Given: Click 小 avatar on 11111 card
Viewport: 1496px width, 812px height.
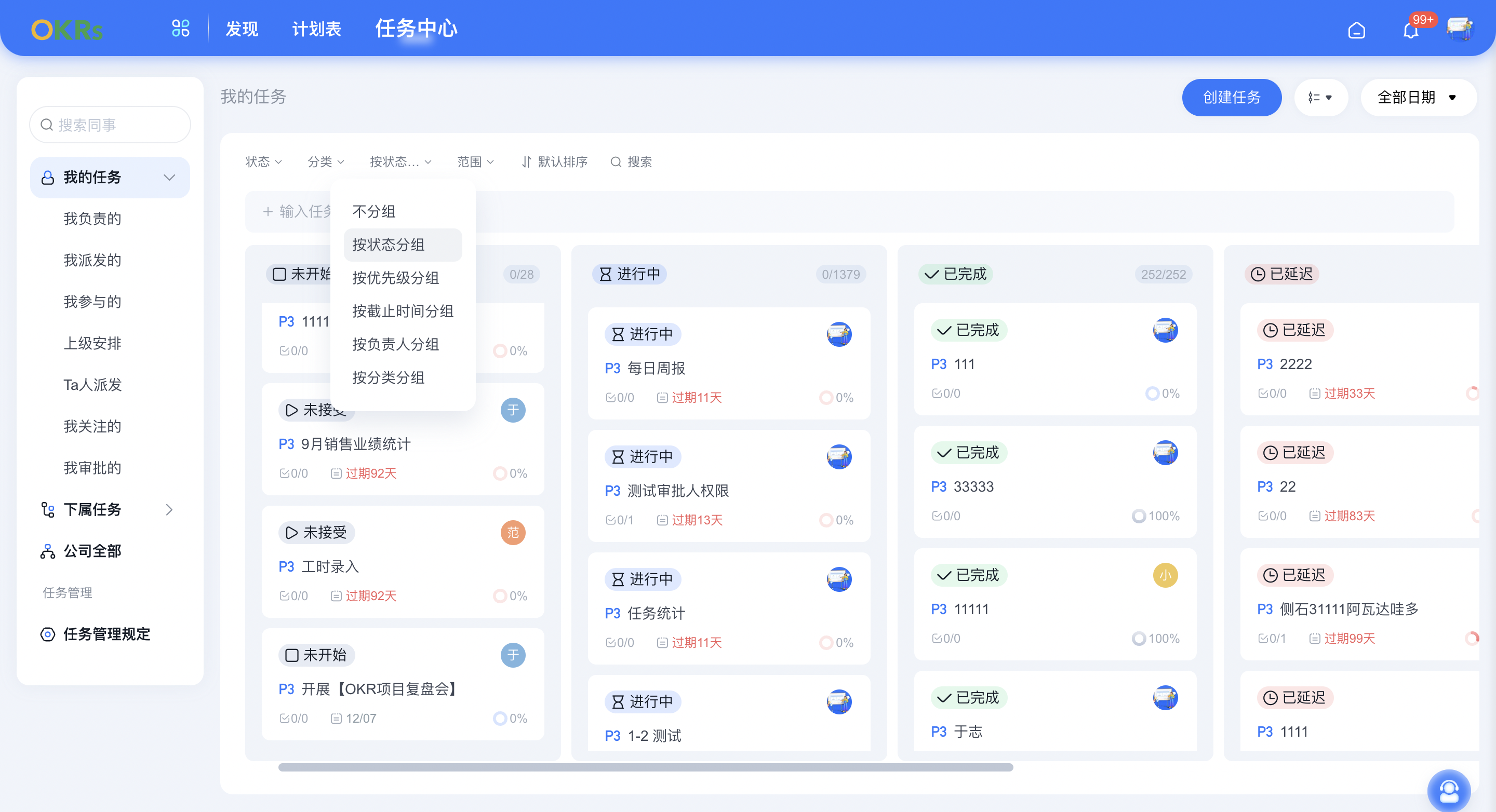Looking at the screenshot, I should pos(1165,575).
